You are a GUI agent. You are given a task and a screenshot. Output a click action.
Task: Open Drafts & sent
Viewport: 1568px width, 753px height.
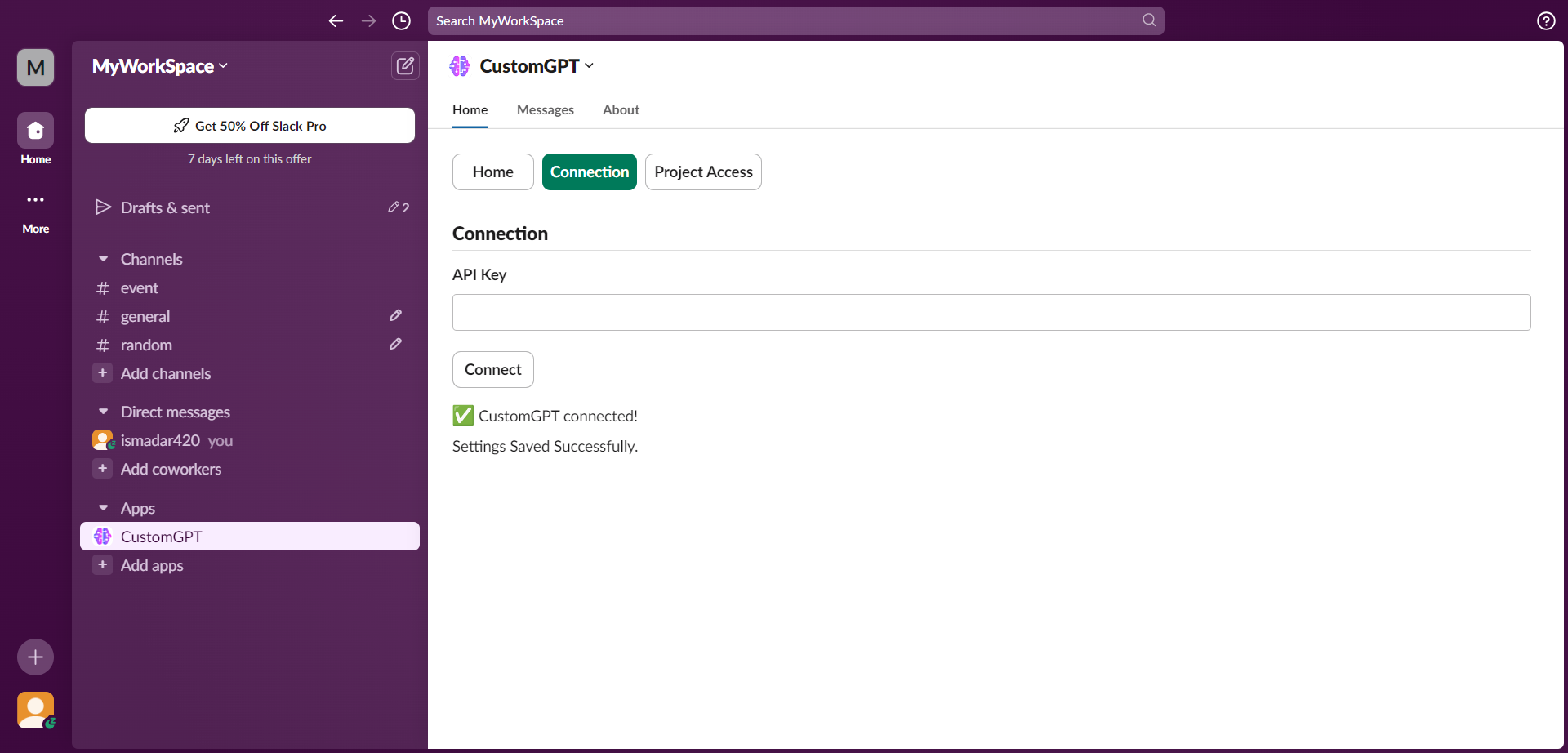click(x=250, y=207)
